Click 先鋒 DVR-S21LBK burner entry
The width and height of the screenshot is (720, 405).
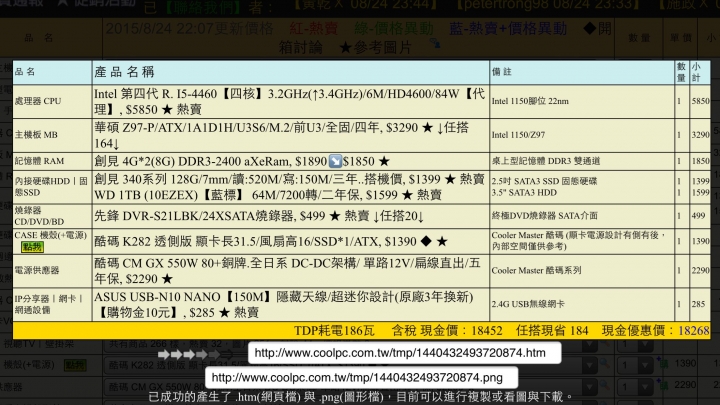tap(259, 216)
